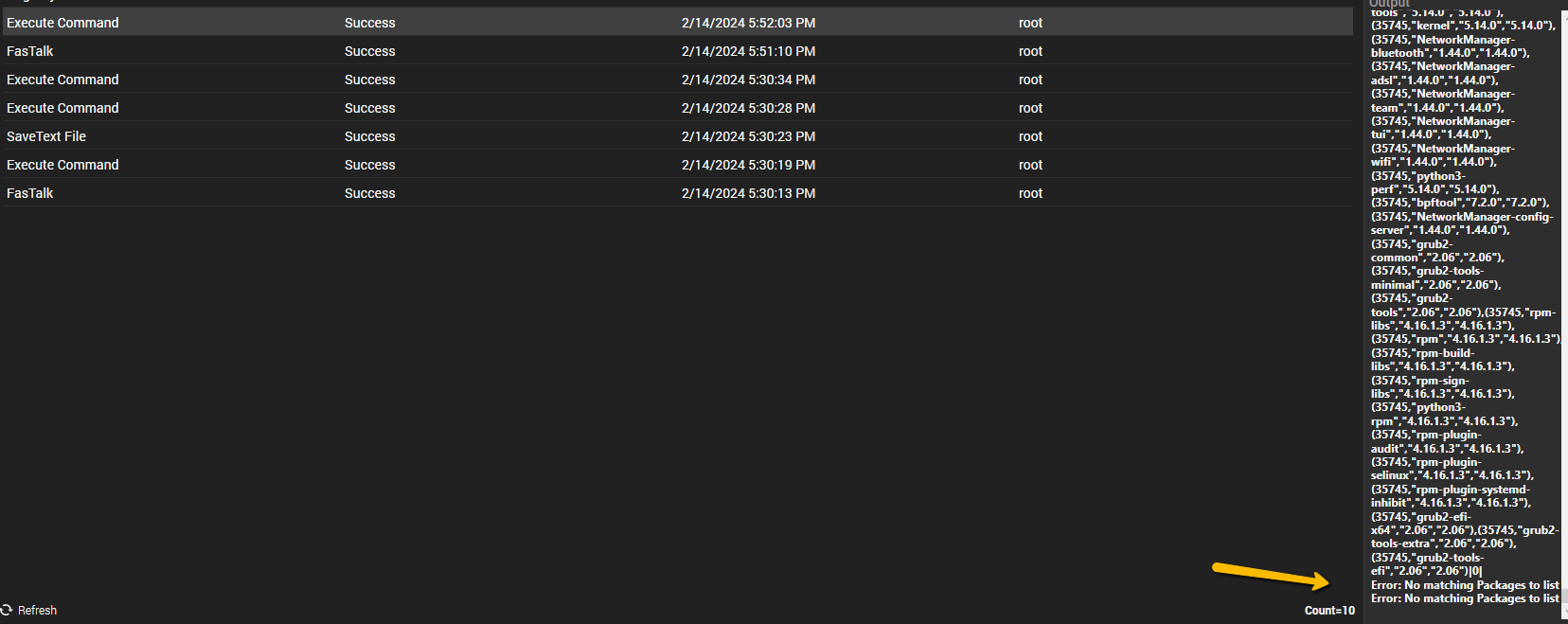Select Execute Command row from 5:52:03 PM

pyautogui.click(x=62, y=23)
